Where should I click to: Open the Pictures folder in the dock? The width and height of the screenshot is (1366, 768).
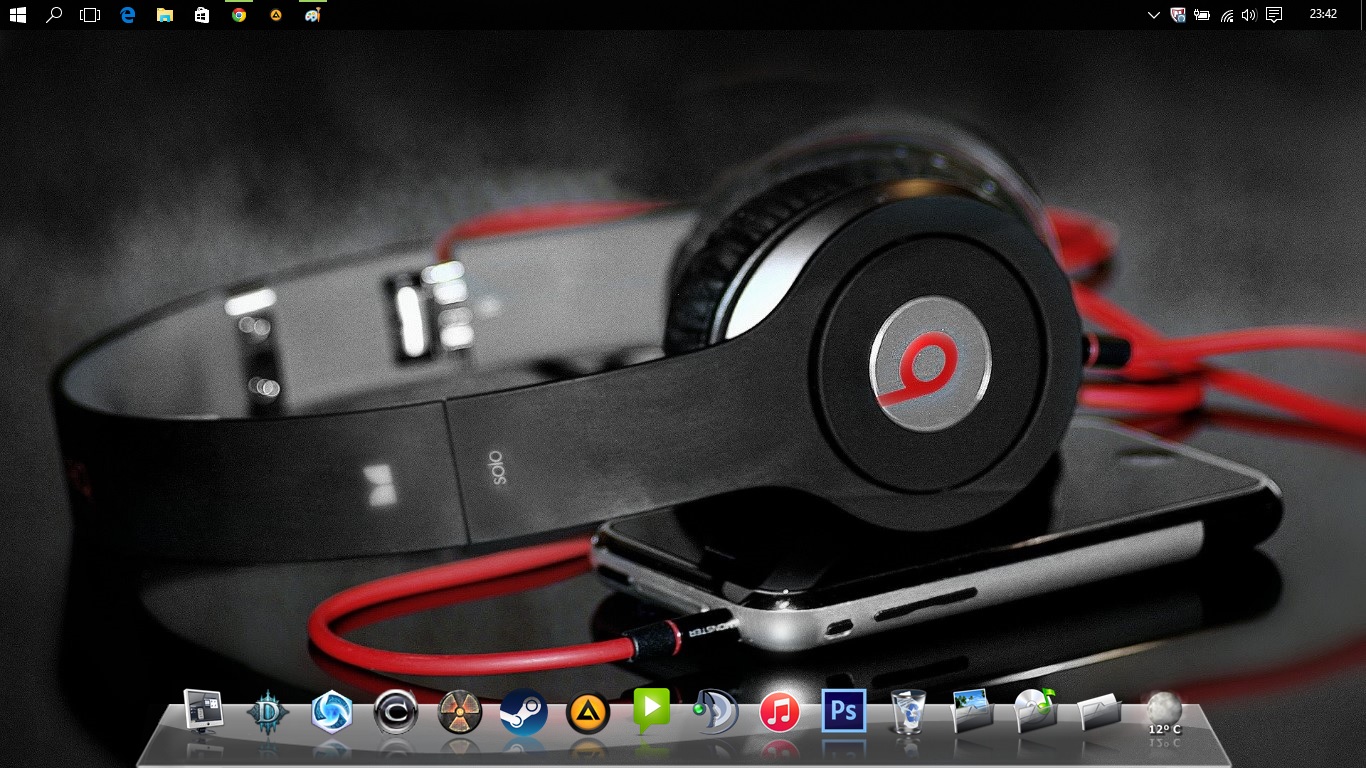[x=972, y=711]
